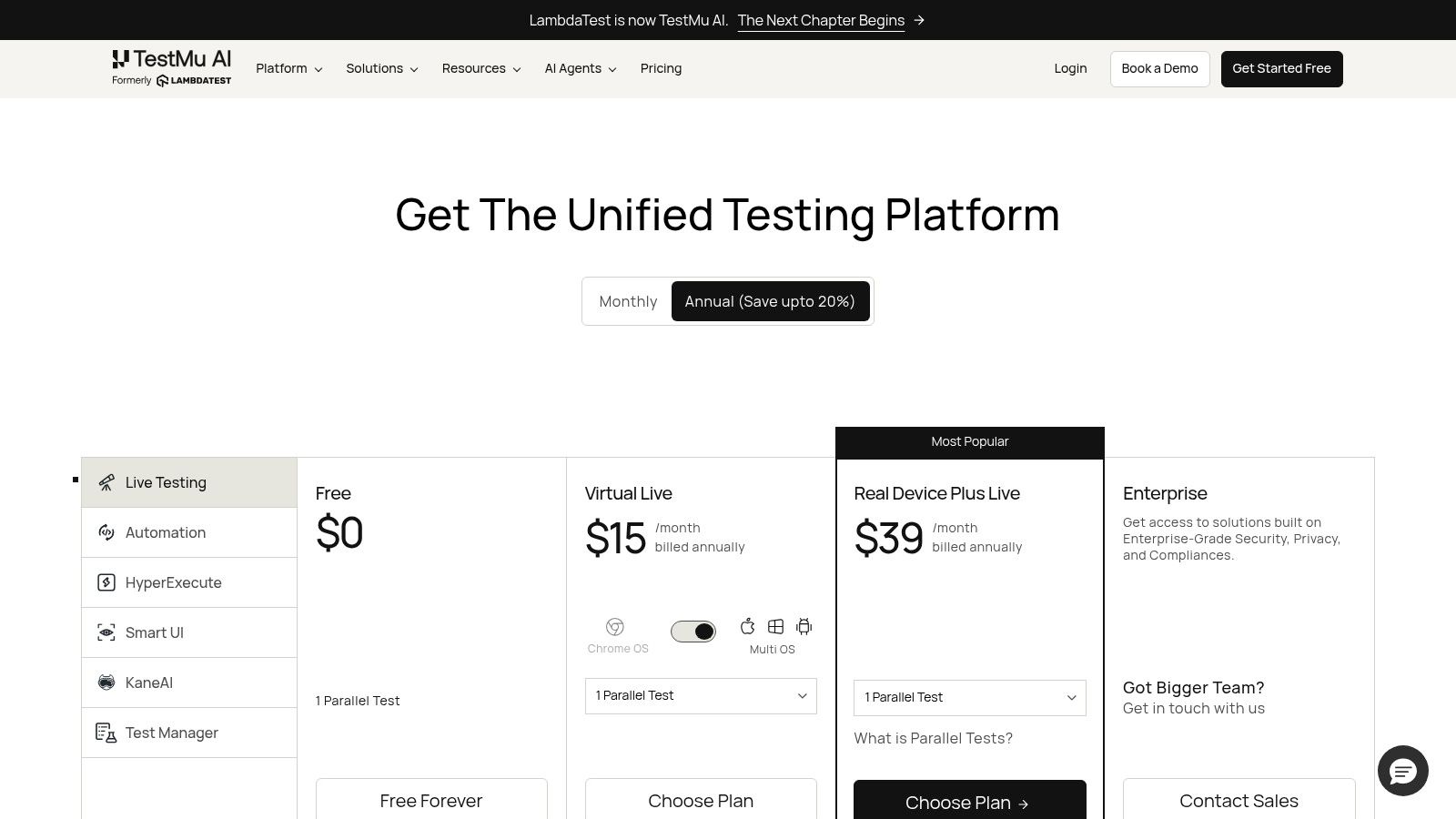Click the Book a Demo button
Image resolution: width=1456 pixels, height=819 pixels.
point(1159,68)
